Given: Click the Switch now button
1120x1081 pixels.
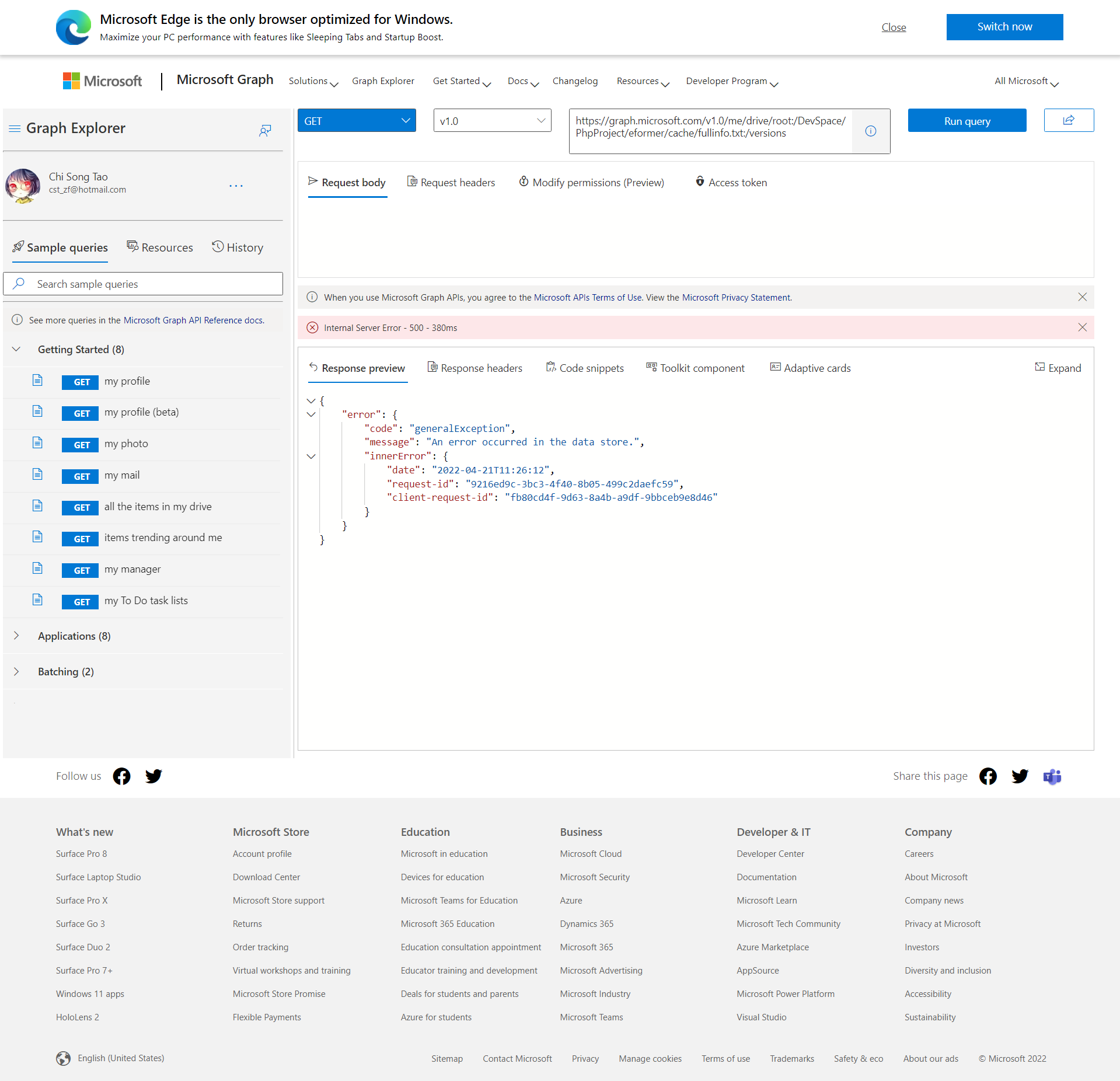Looking at the screenshot, I should pyautogui.click(x=1004, y=27).
